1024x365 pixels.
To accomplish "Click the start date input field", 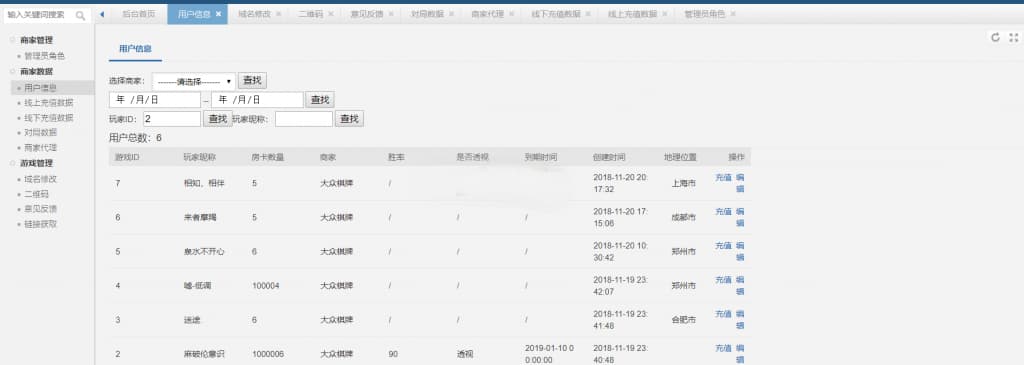I will pos(155,100).
